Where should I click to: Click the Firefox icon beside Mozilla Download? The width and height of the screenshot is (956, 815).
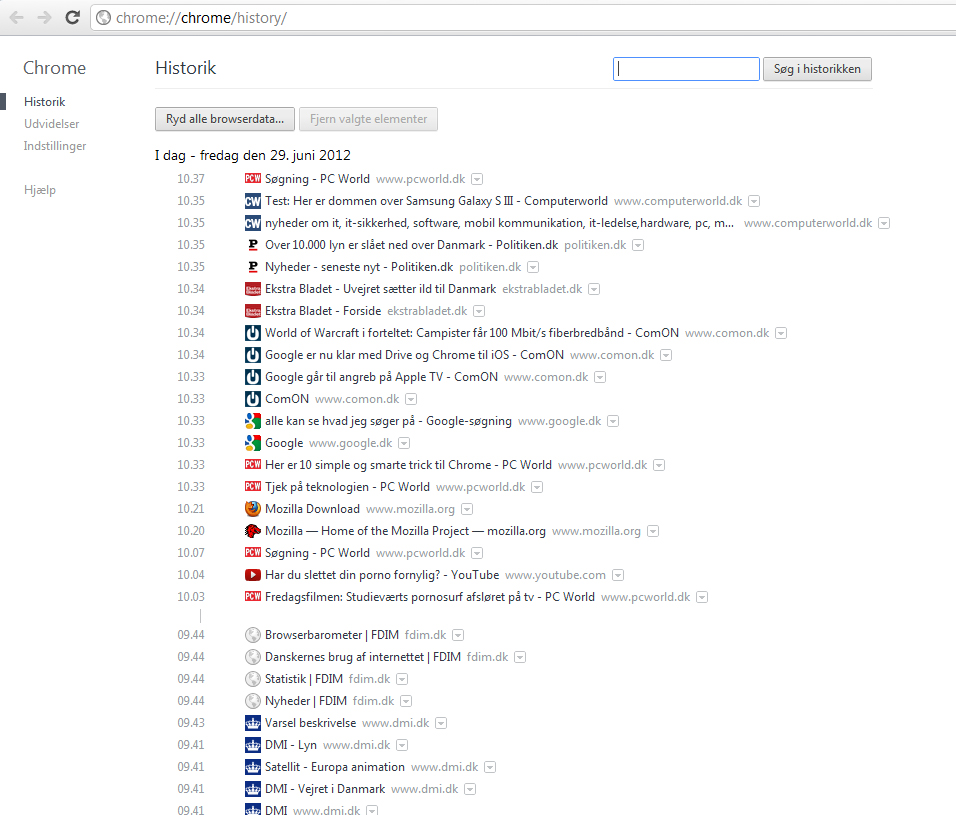(x=252, y=509)
